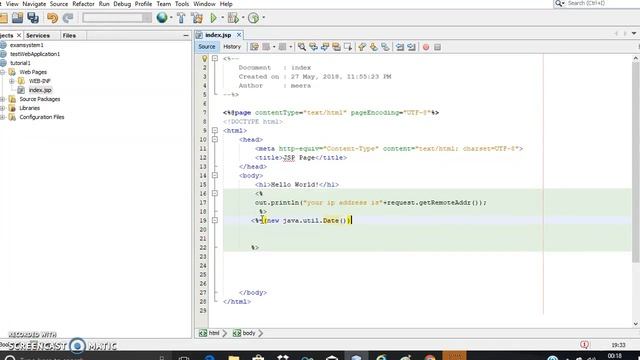
Task: Click the Search (Ctrl+I) field
Action: coord(596,4)
